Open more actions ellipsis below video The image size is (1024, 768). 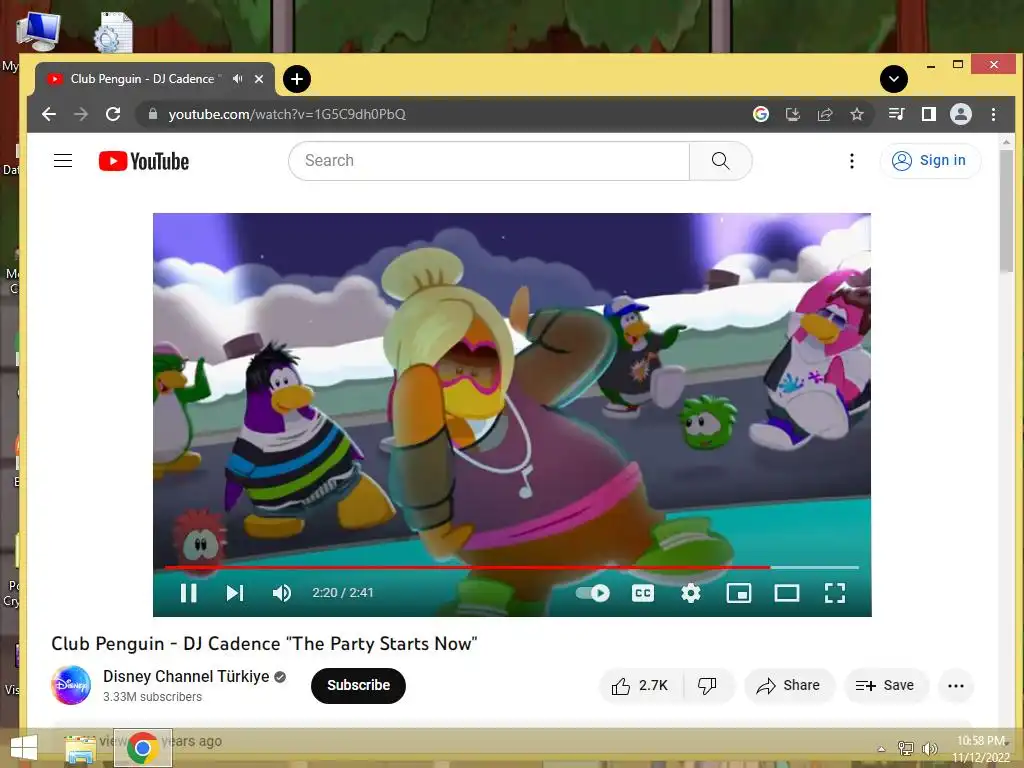point(955,686)
